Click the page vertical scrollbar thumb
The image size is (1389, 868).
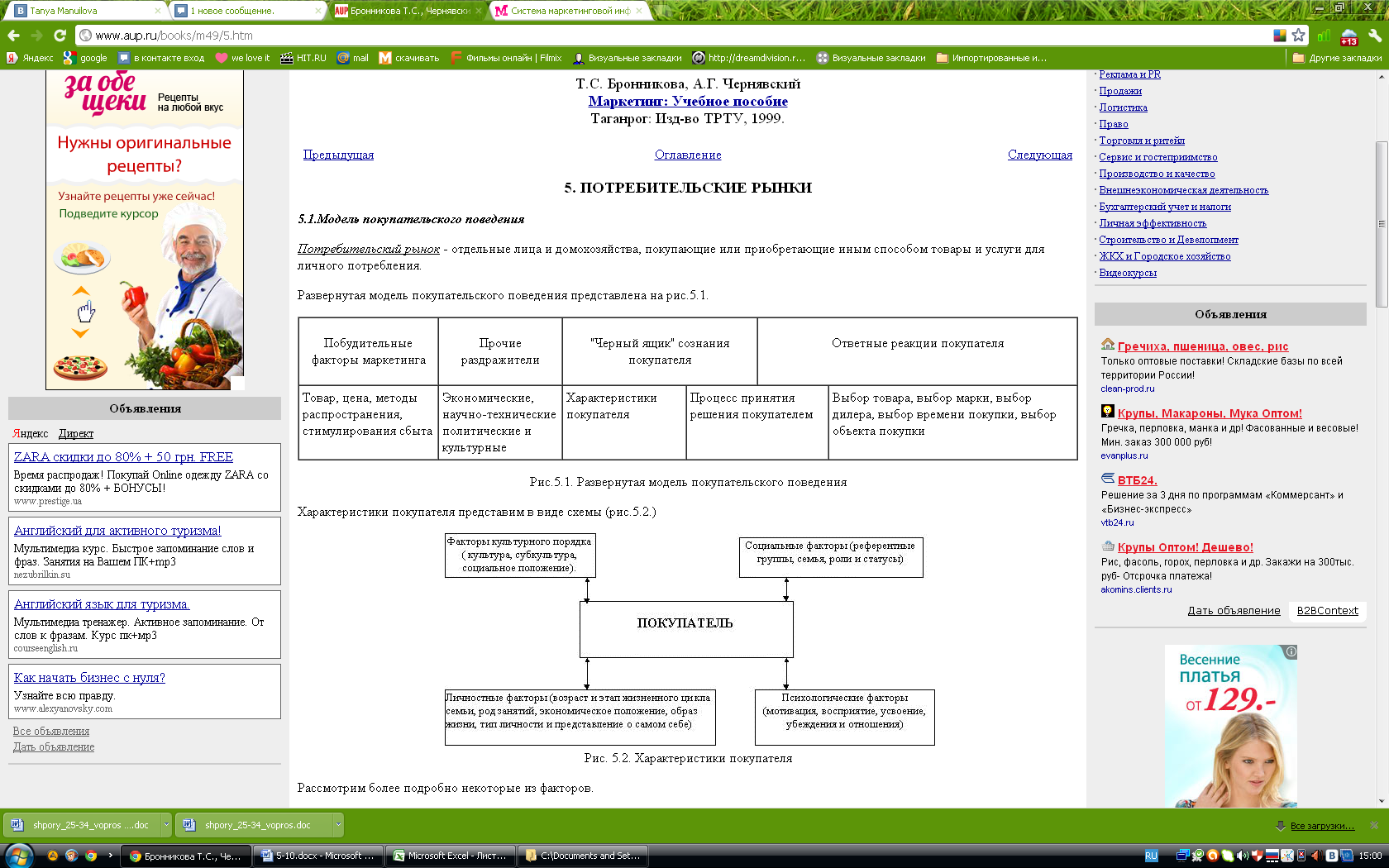pyautogui.click(x=1381, y=224)
